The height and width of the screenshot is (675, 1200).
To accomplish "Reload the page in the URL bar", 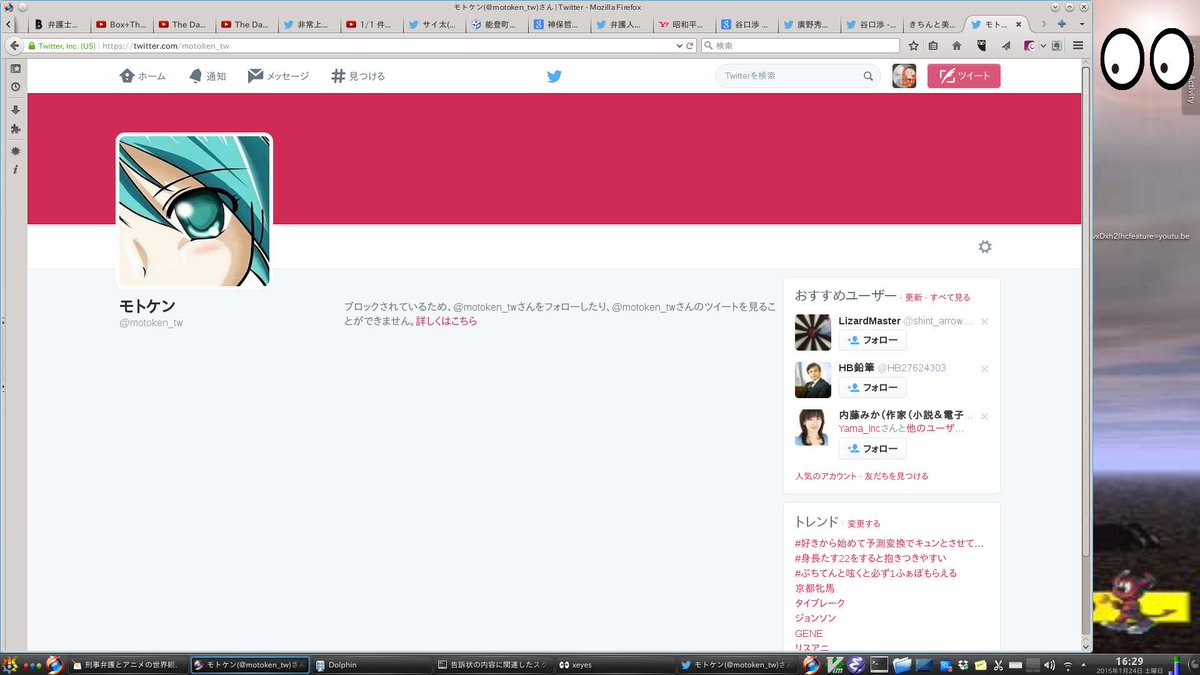I will pyautogui.click(x=691, y=46).
